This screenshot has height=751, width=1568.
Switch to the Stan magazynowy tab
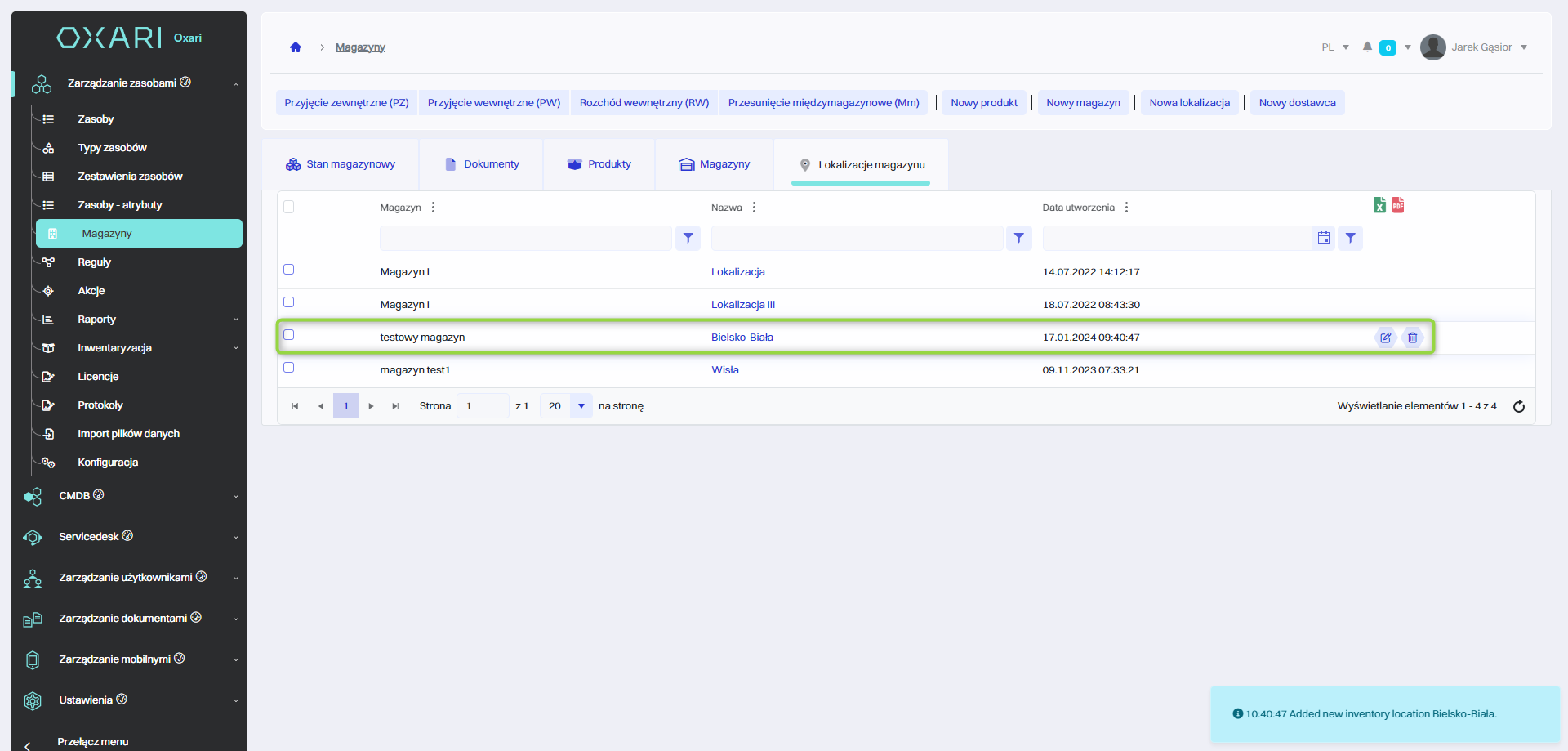coord(341,164)
